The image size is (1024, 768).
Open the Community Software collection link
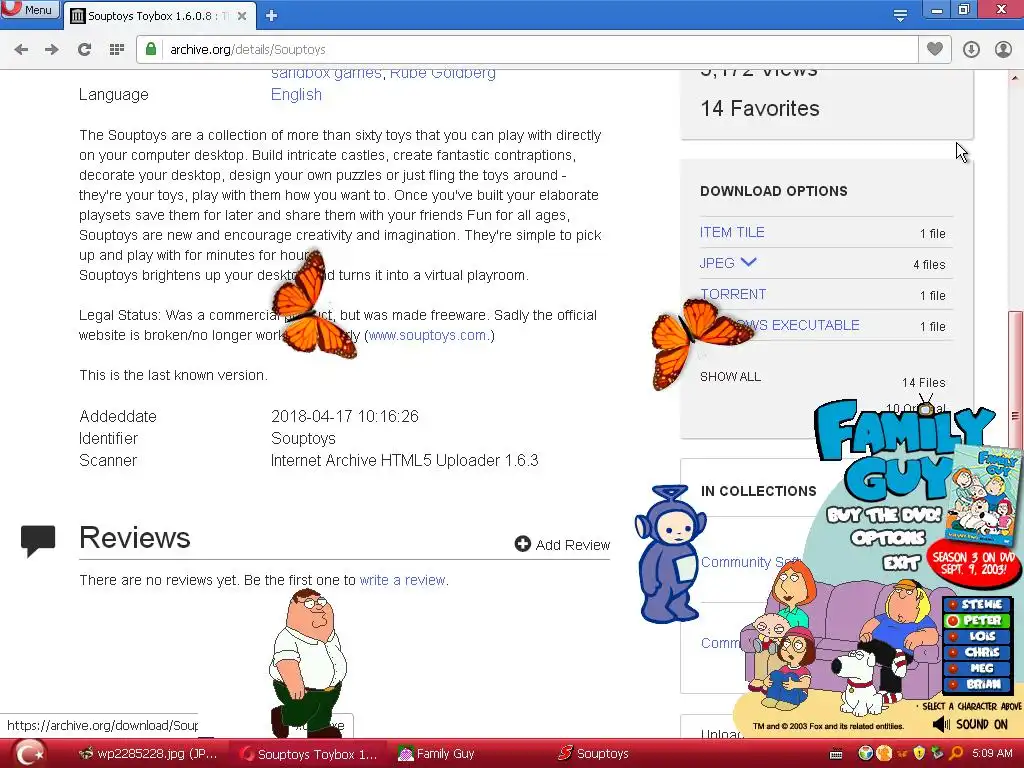(751, 562)
